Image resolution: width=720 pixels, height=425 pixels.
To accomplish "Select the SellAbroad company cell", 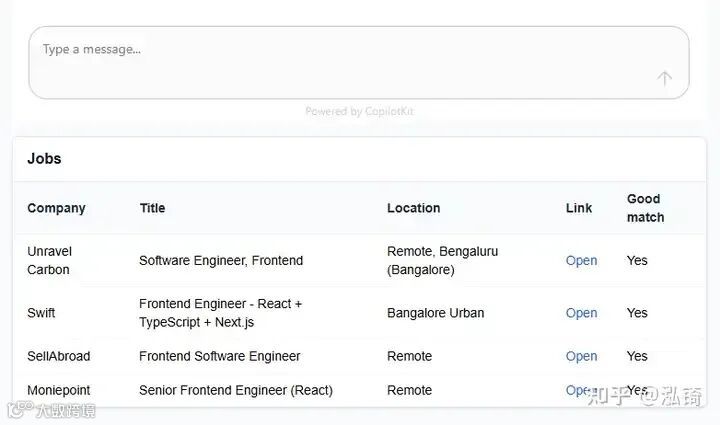I will point(58,356).
